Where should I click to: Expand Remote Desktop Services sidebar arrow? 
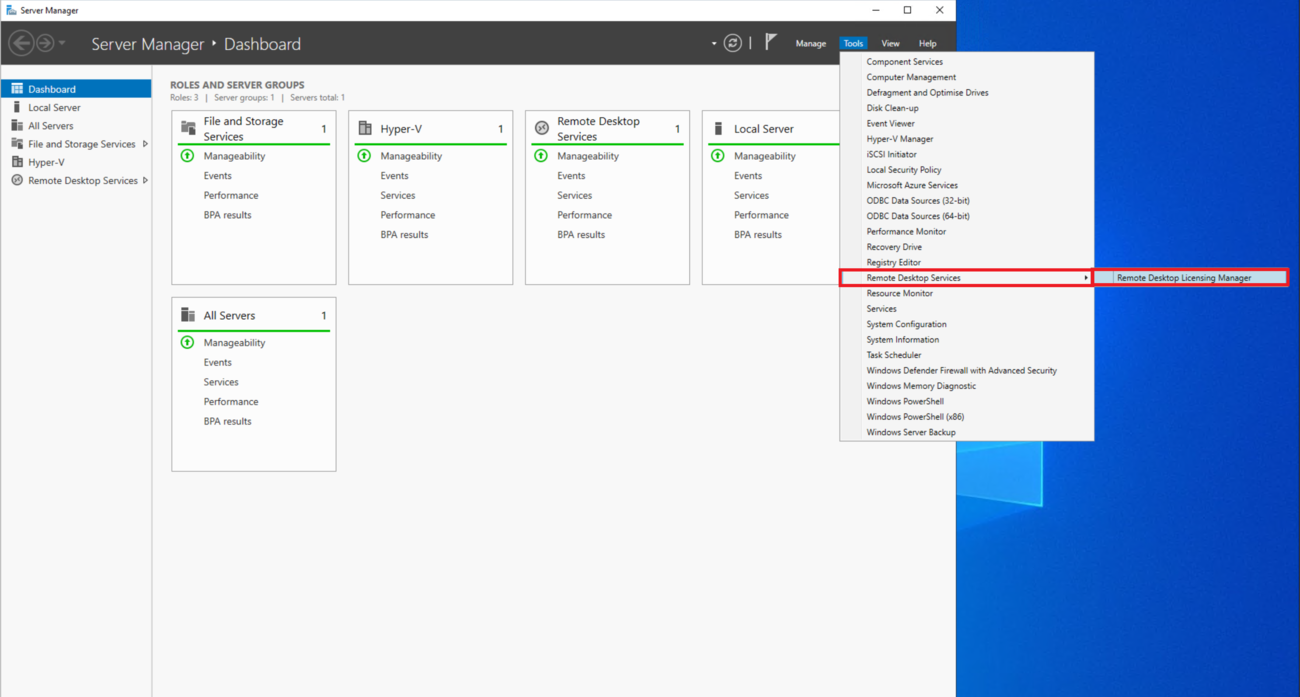(146, 181)
